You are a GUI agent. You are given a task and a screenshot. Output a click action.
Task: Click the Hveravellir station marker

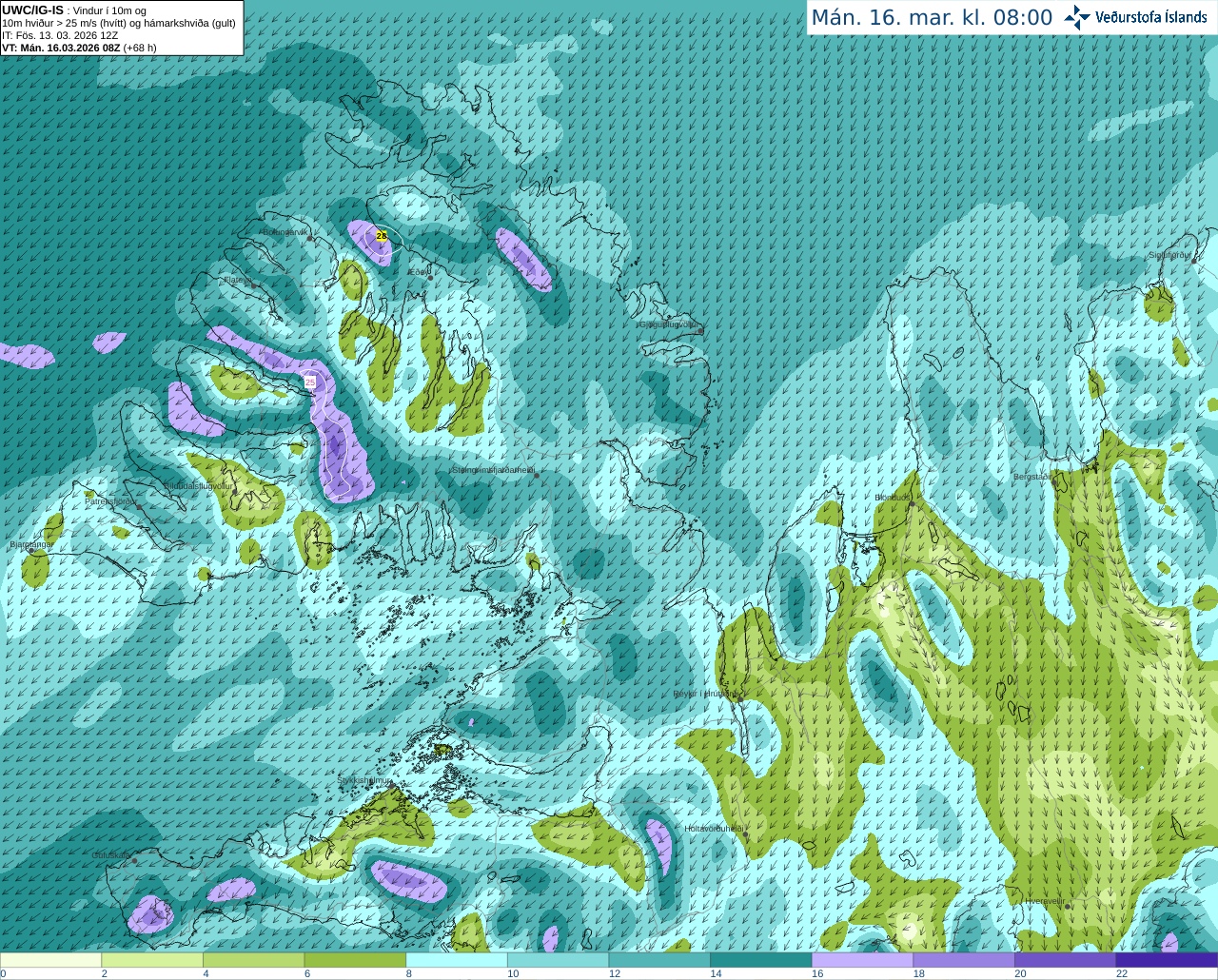click(1068, 907)
